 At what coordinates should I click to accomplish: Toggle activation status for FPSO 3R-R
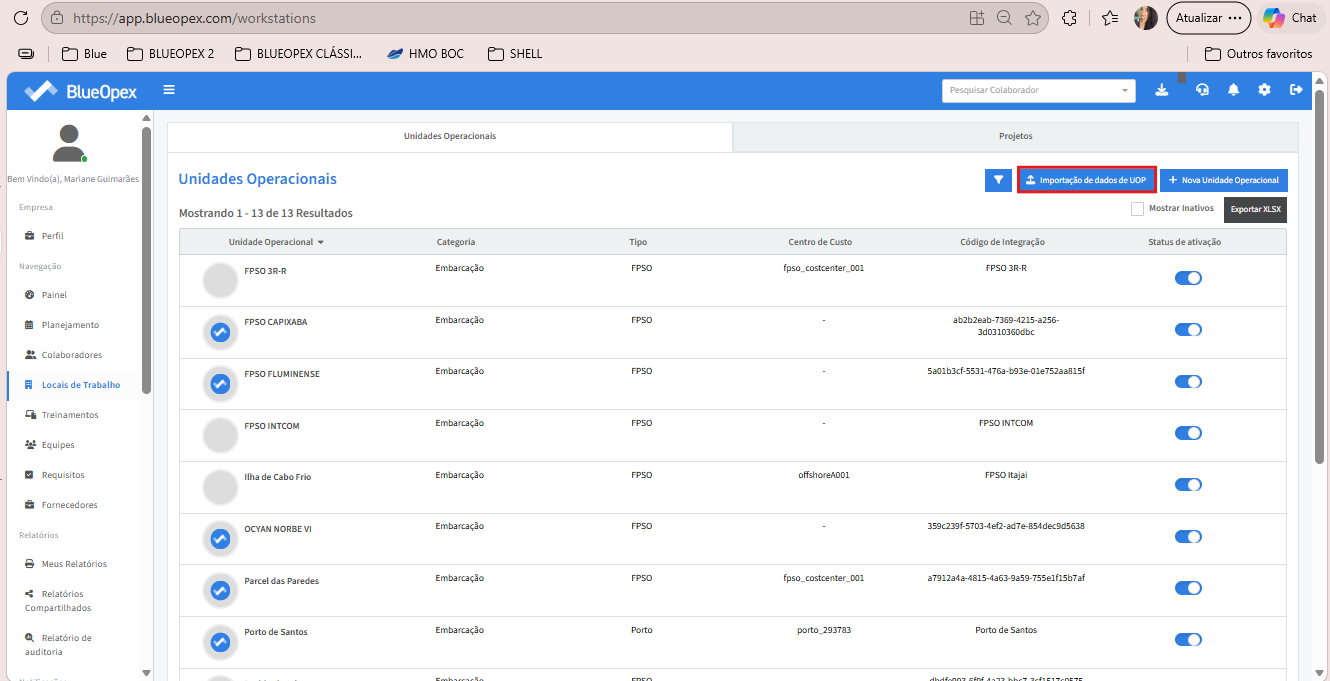1188,278
